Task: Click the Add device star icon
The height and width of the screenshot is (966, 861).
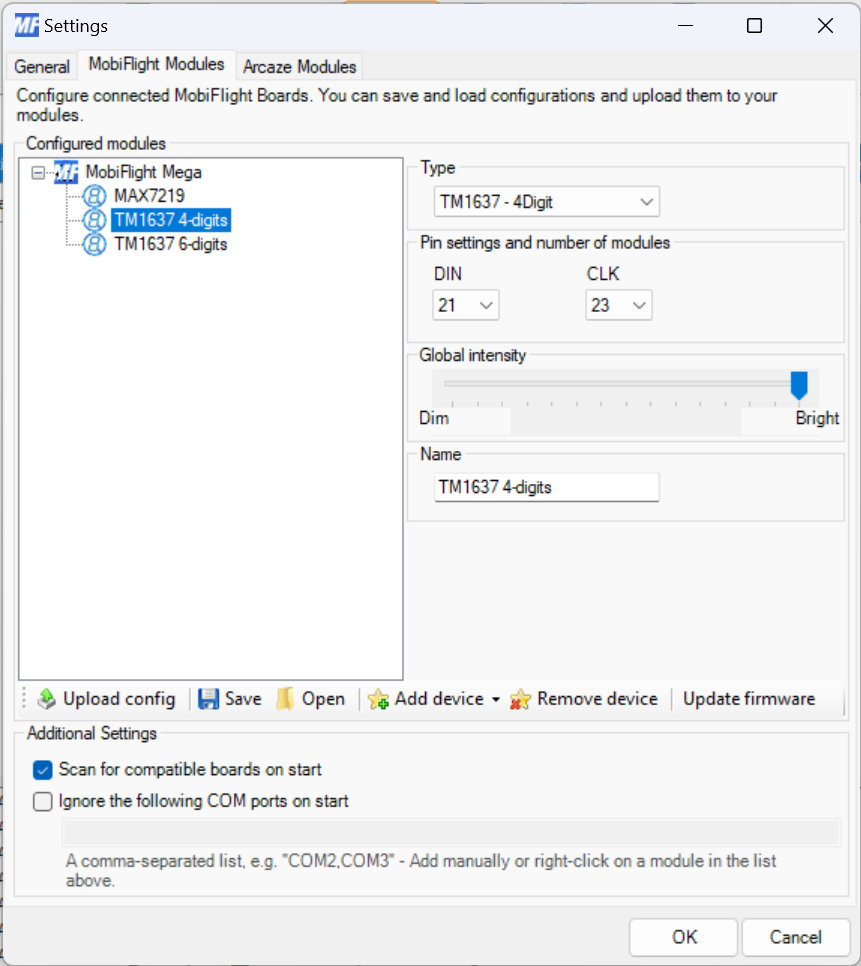Action: tap(378, 699)
